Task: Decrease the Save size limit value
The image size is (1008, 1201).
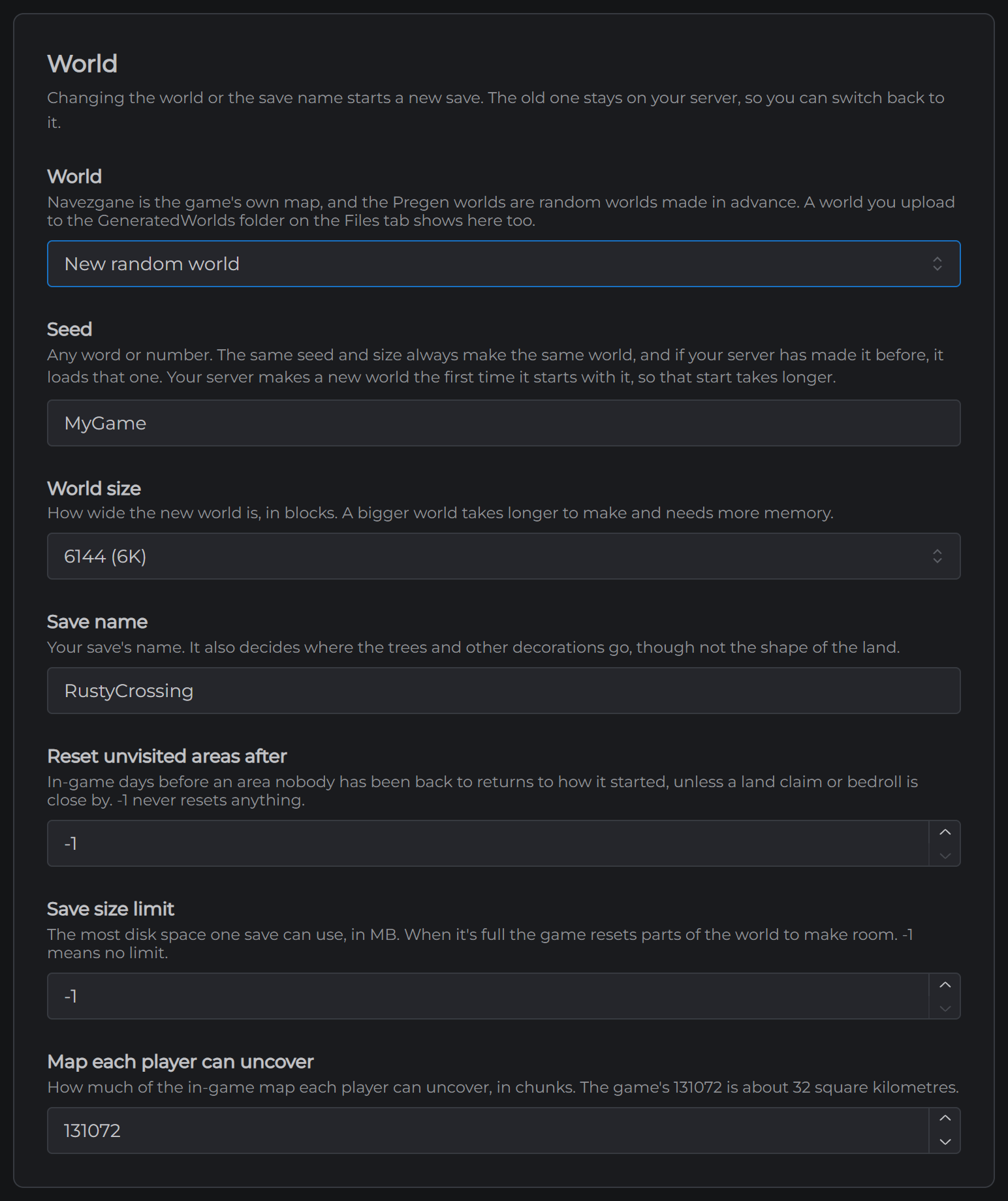Action: (945, 1008)
